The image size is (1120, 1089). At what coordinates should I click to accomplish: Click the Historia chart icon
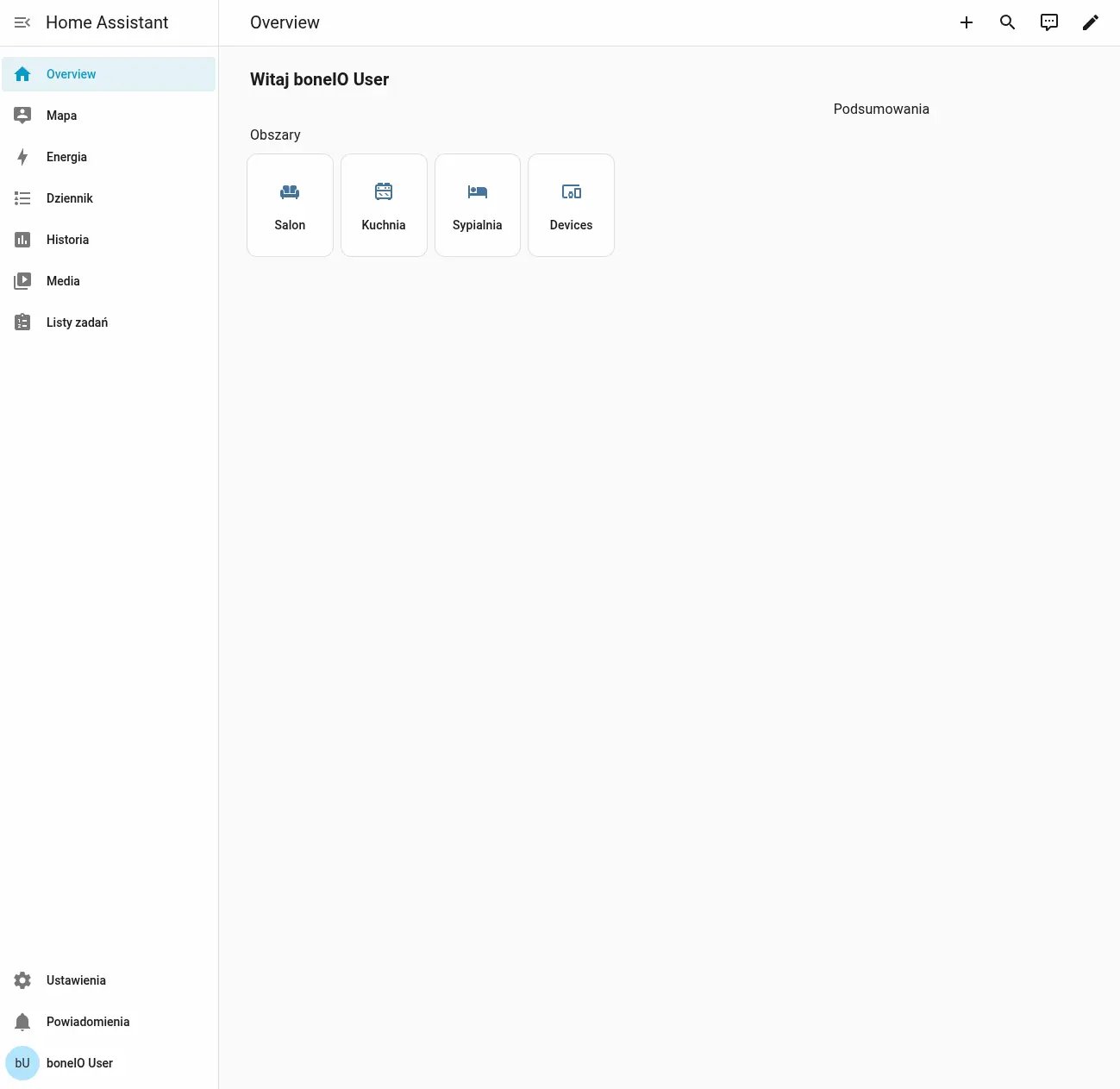(x=22, y=240)
